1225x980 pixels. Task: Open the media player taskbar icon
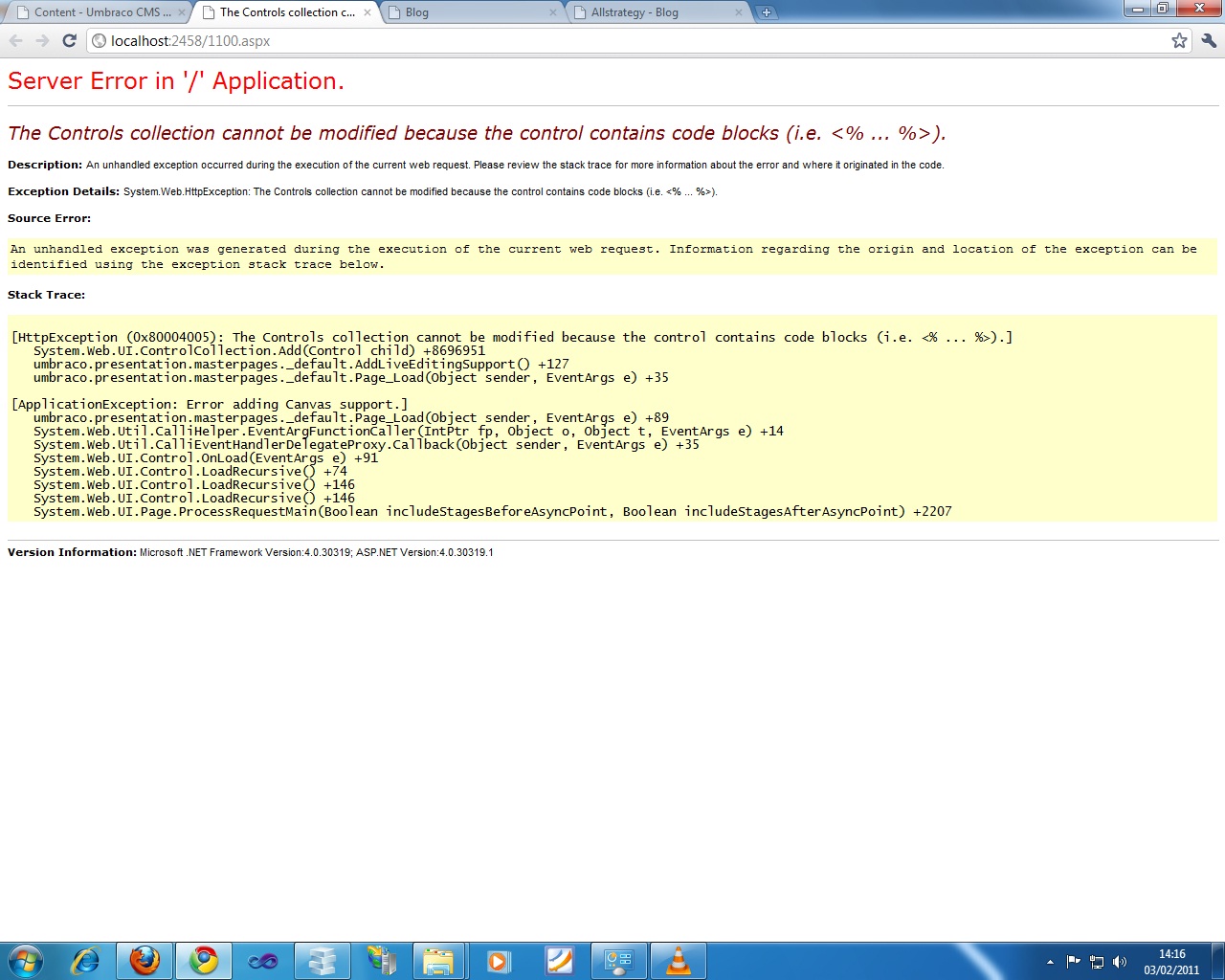(x=499, y=961)
